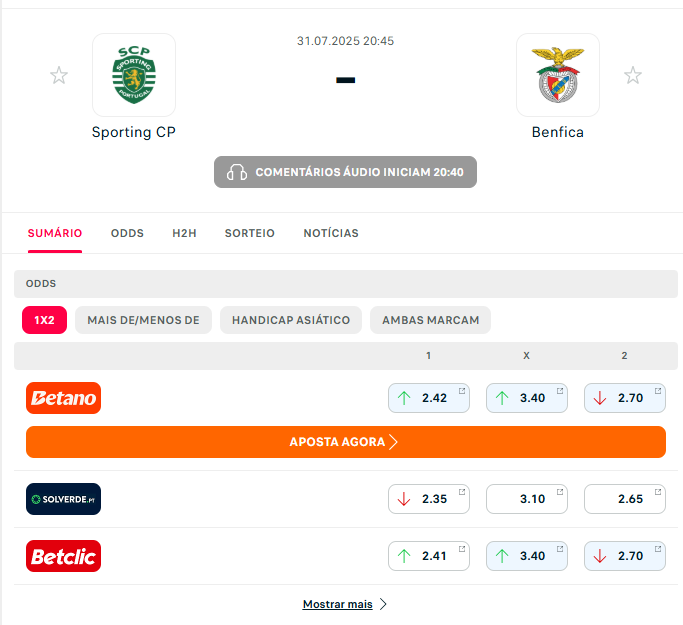This screenshot has width=683, height=625.
Task: Go to the Notícias tab
Action: [x=331, y=233]
